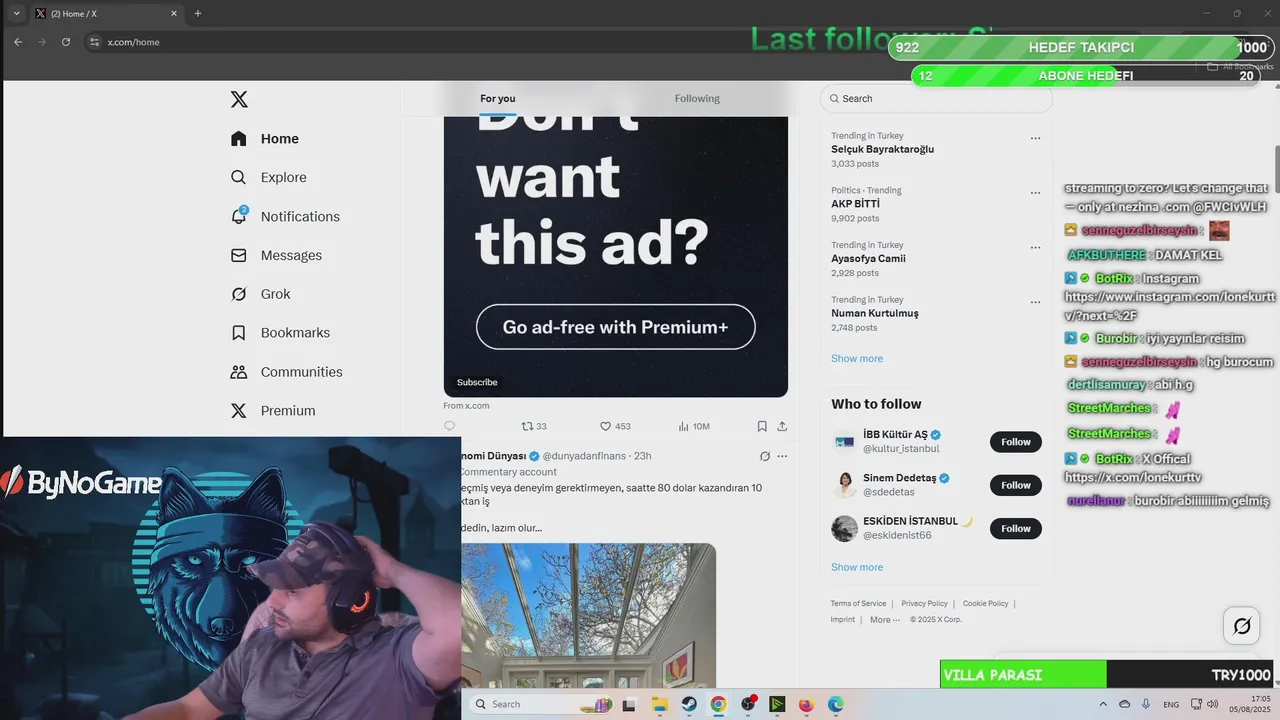Open Microsoft Edge from the taskbar
1280x720 pixels.
[835, 704]
